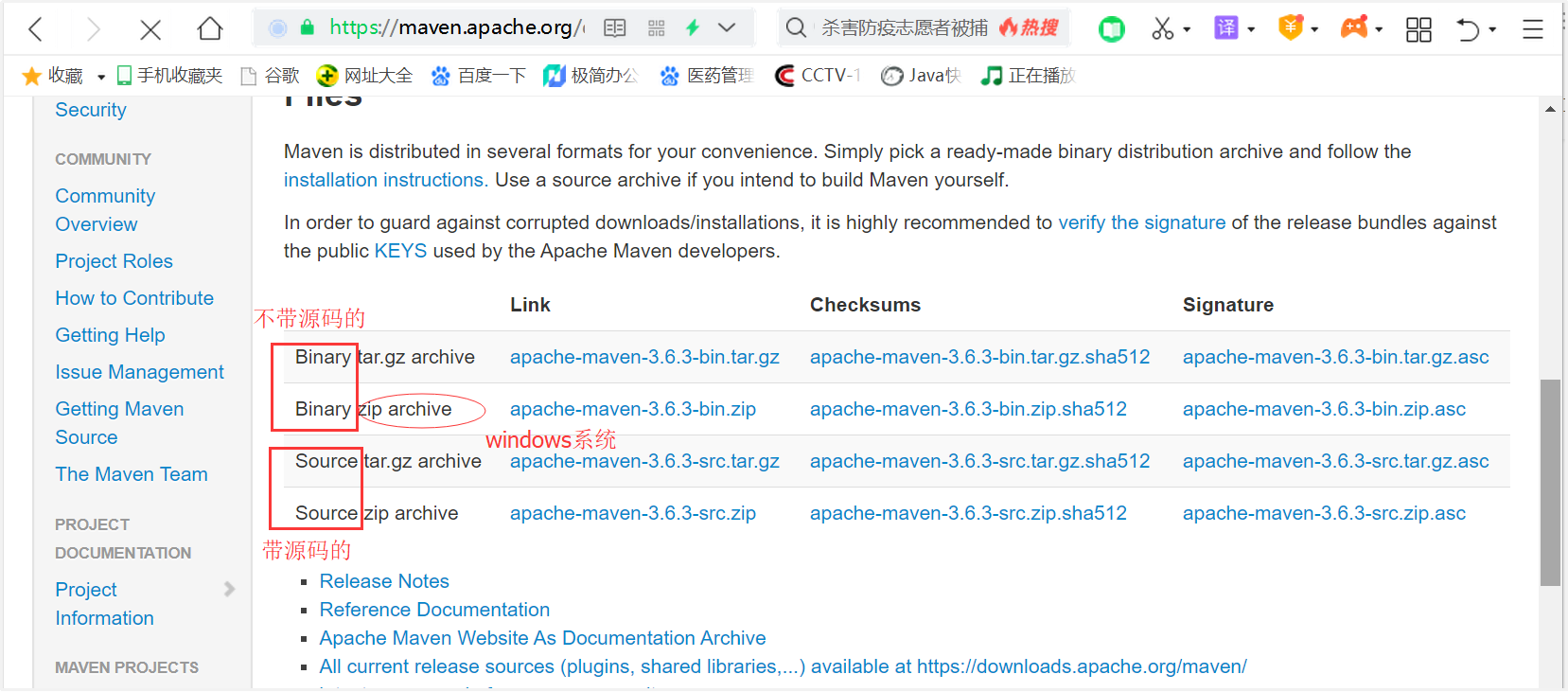Screen dimensions: 1568x692
Task: Open the Reference Documentation link
Action: click(434, 610)
